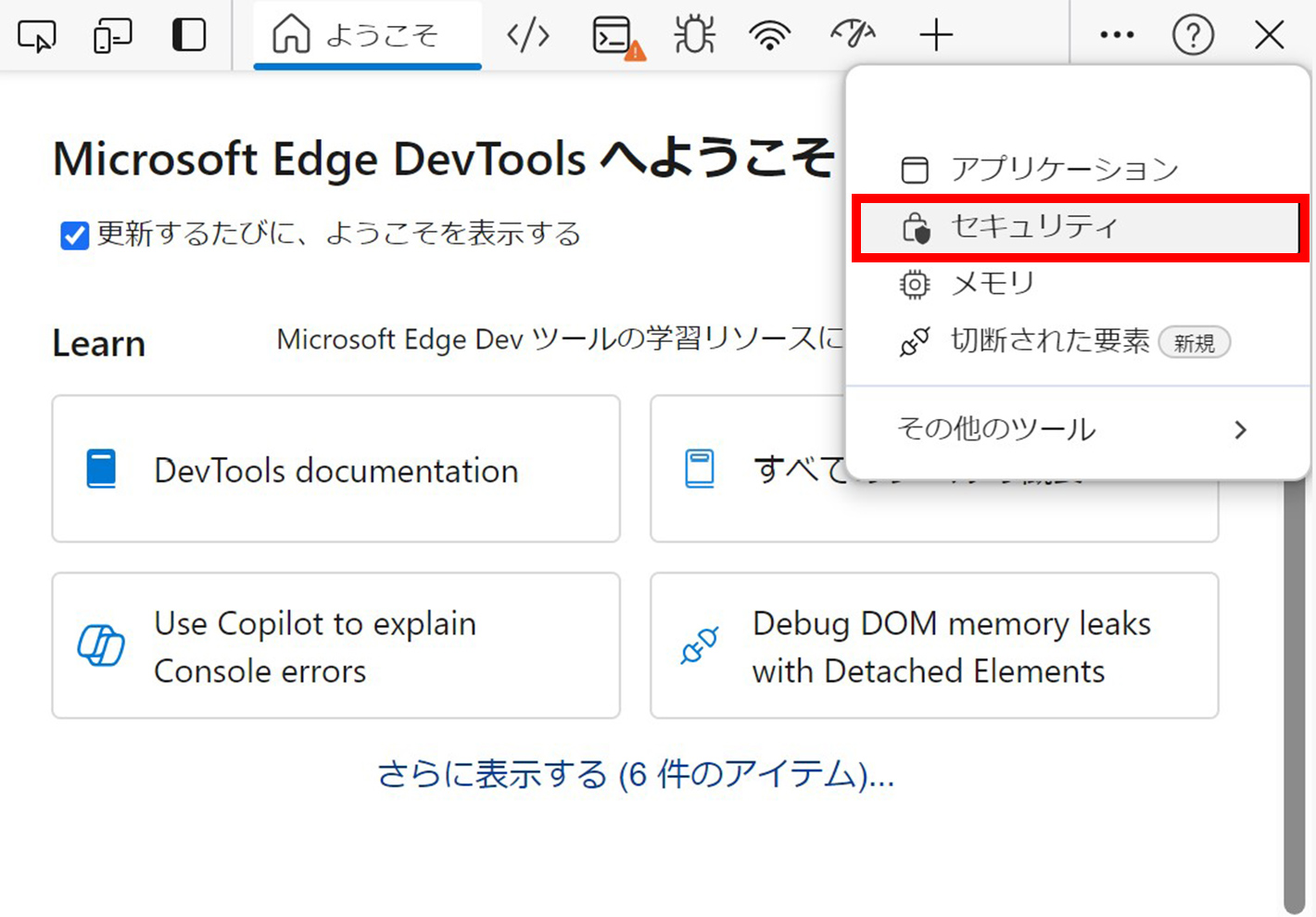Toggle device emulation icon
The image size is (1316, 917).
[x=113, y=36]
